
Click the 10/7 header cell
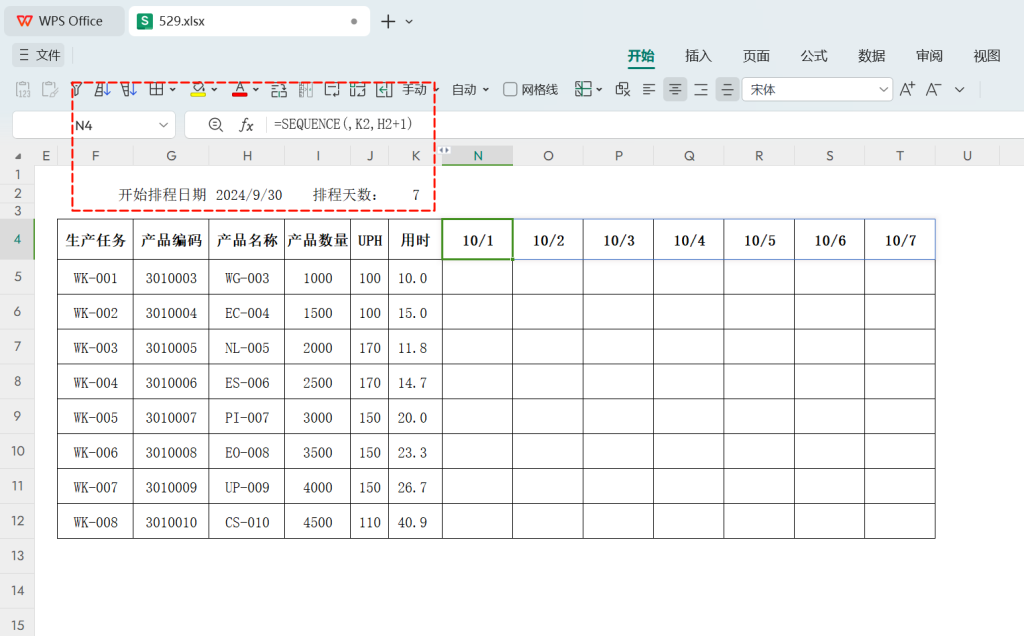coord(900,240)
